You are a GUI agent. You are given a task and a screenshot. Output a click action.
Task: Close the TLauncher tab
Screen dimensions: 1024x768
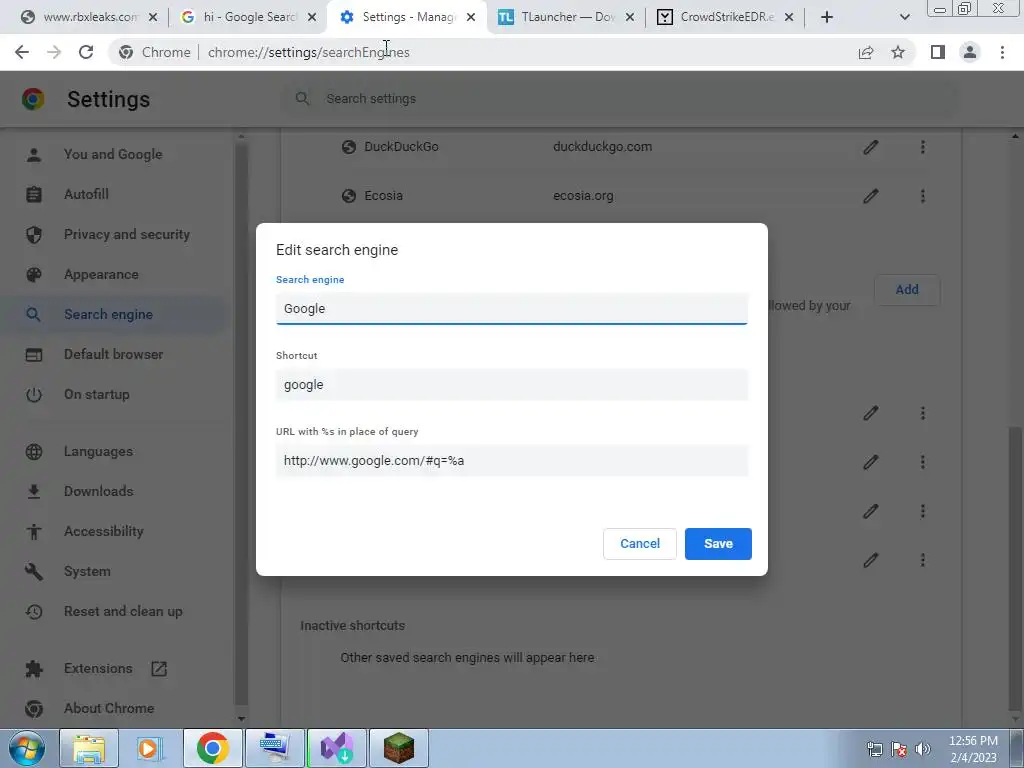[x=630, y=17]
